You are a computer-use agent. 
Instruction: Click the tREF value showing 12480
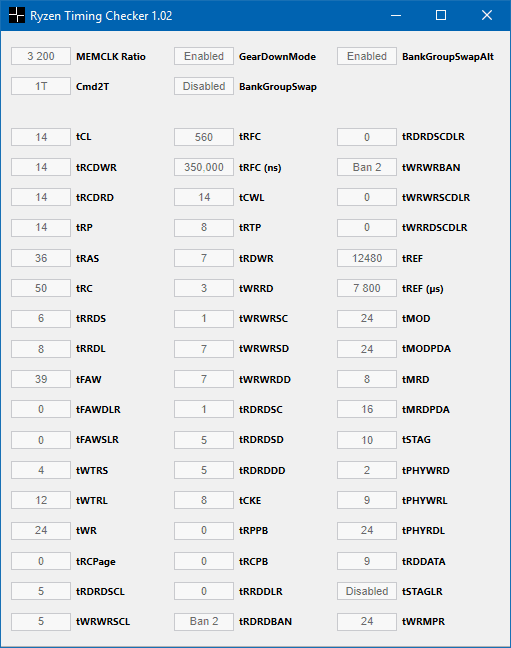tap(367, 258)
